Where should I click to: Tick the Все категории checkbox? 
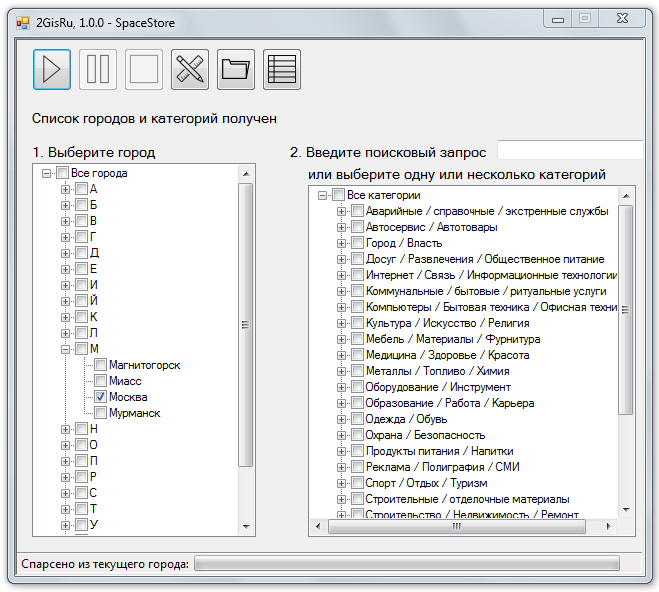click(338, 195)
